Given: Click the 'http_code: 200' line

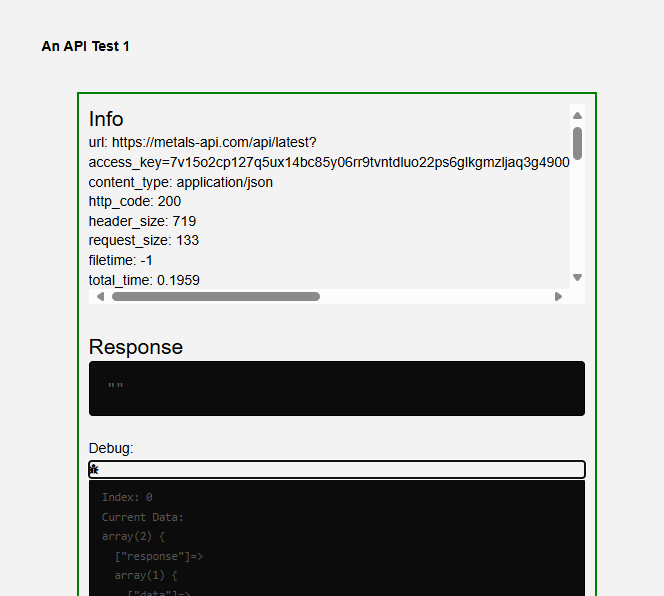Looking at the screenshot, I should [x=135, y=201].
